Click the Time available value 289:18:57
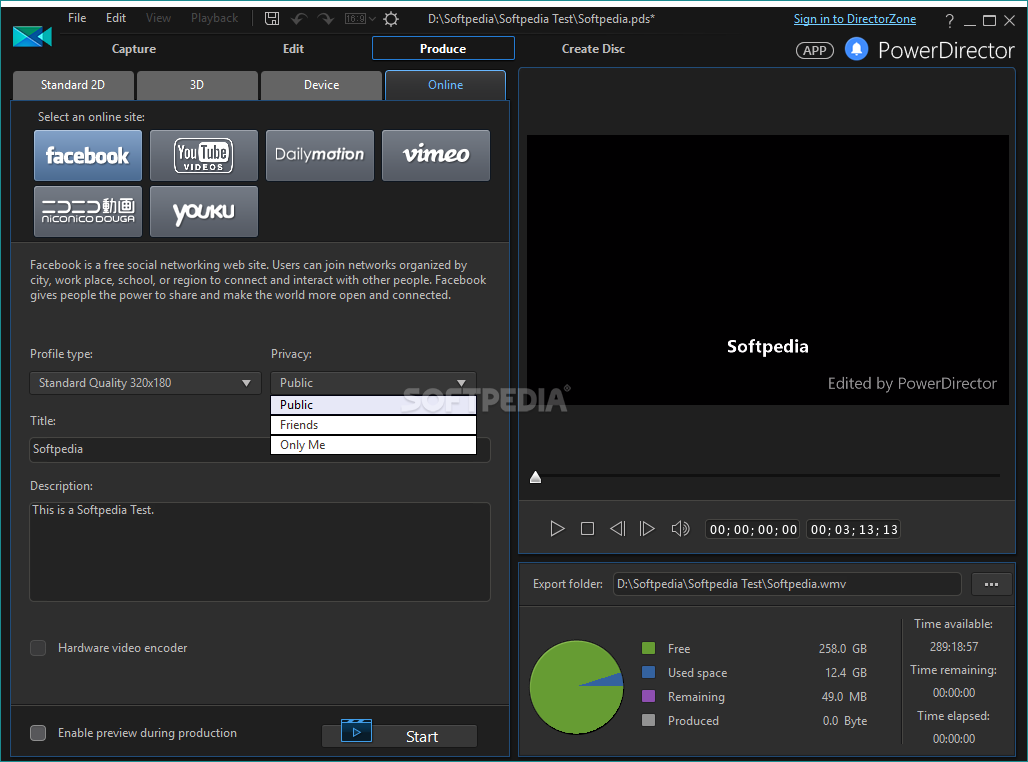Screen dimensions: 1028x762 point(954,647)
